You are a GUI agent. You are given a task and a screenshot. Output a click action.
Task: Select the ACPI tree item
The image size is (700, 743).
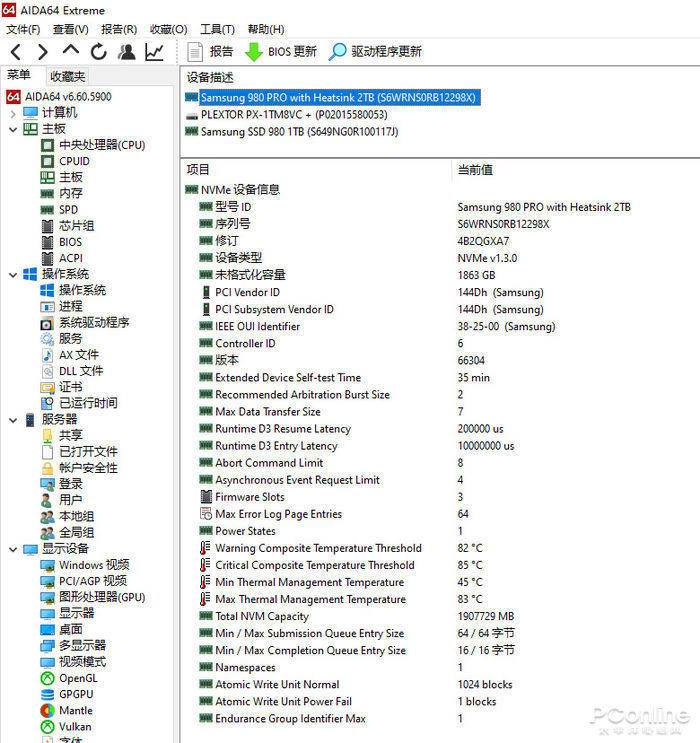point(62,258)
